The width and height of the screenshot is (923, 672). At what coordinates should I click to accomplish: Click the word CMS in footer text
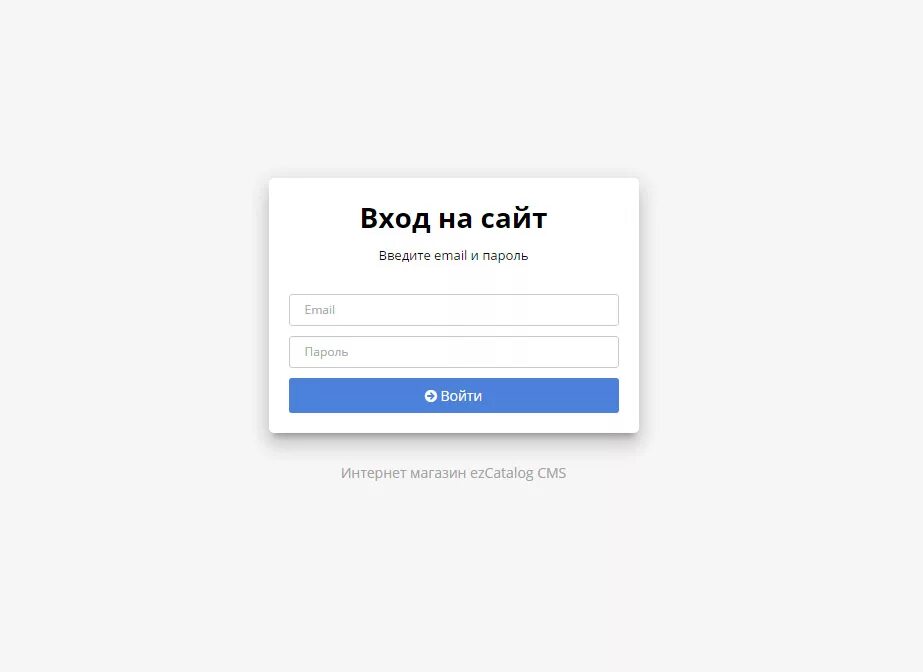click(552, 473)
